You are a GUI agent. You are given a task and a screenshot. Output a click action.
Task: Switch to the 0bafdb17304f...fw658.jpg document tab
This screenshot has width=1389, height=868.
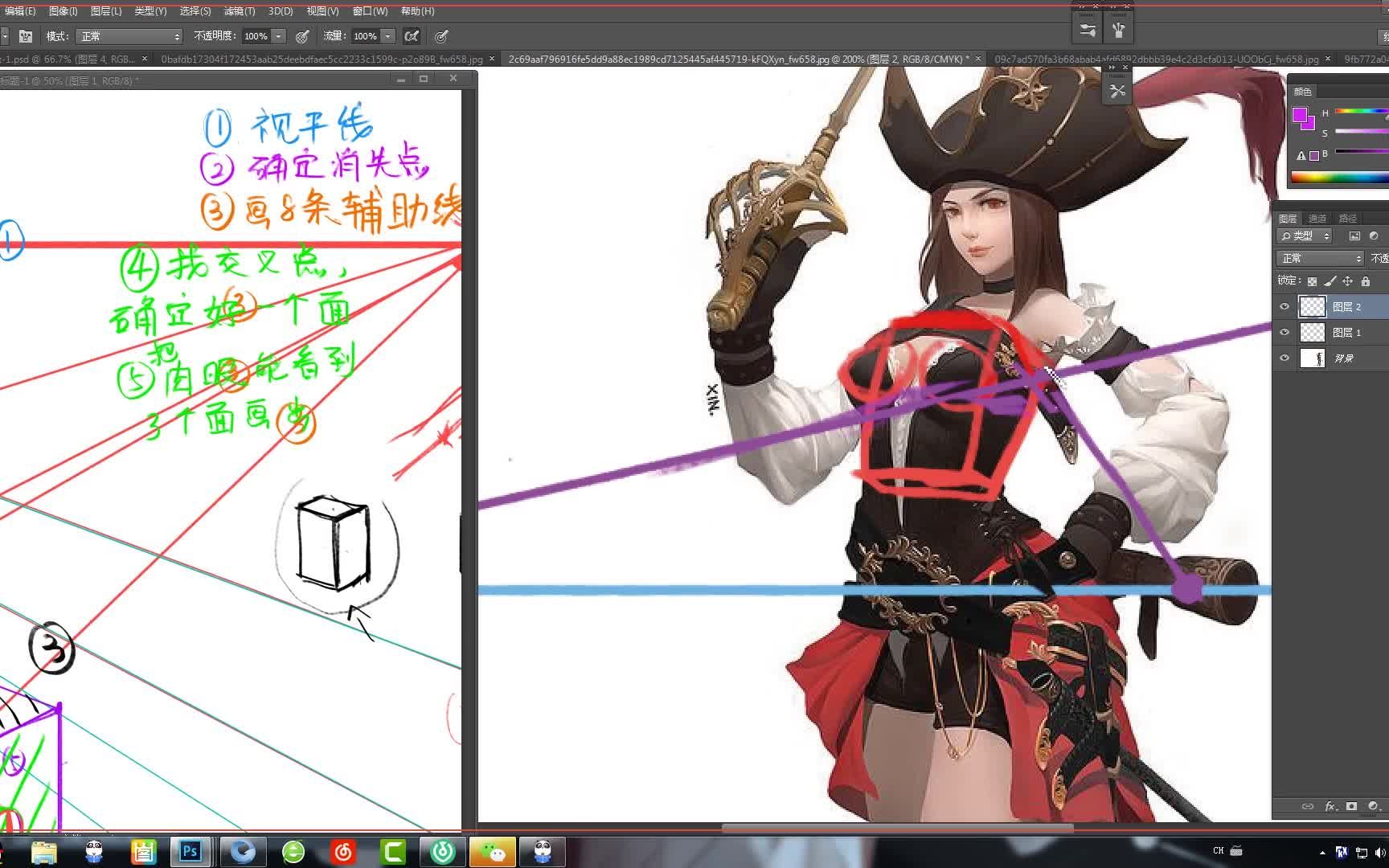tap(322, 59)
